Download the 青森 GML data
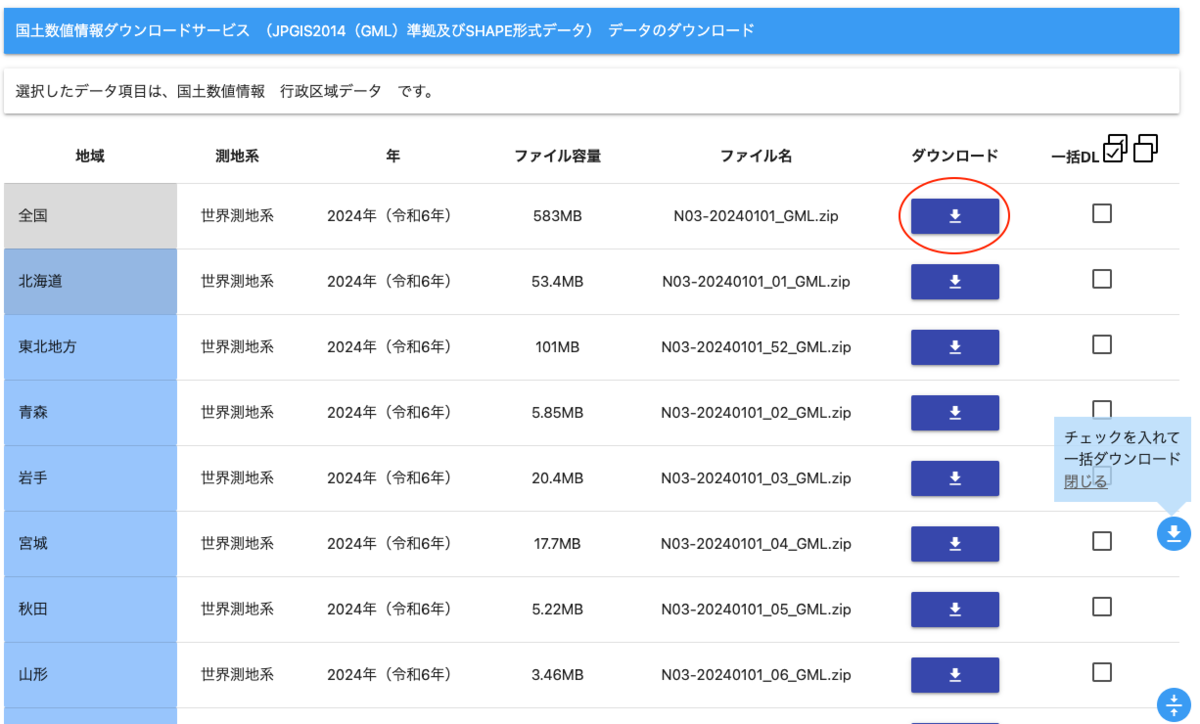Screen dimensions: 1200x724 coord(954,412)
